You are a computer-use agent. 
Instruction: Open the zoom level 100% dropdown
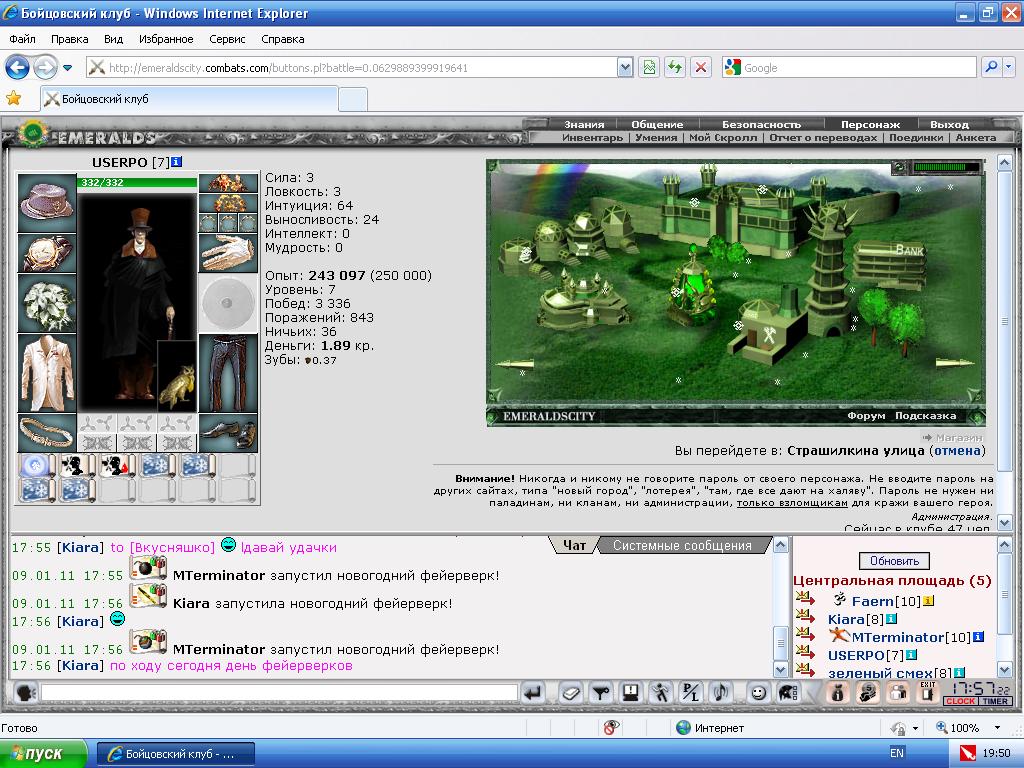[997, 728]
